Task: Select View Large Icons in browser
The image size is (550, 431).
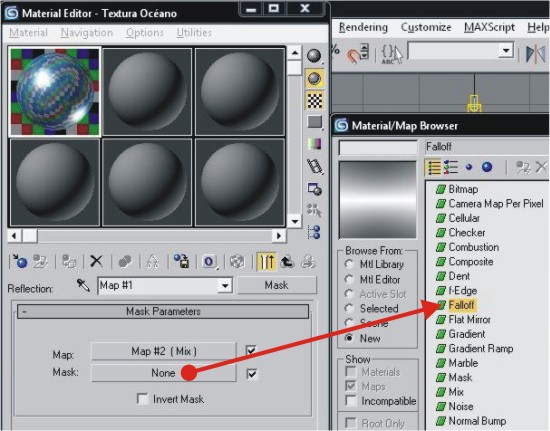Action: point(487,167)
